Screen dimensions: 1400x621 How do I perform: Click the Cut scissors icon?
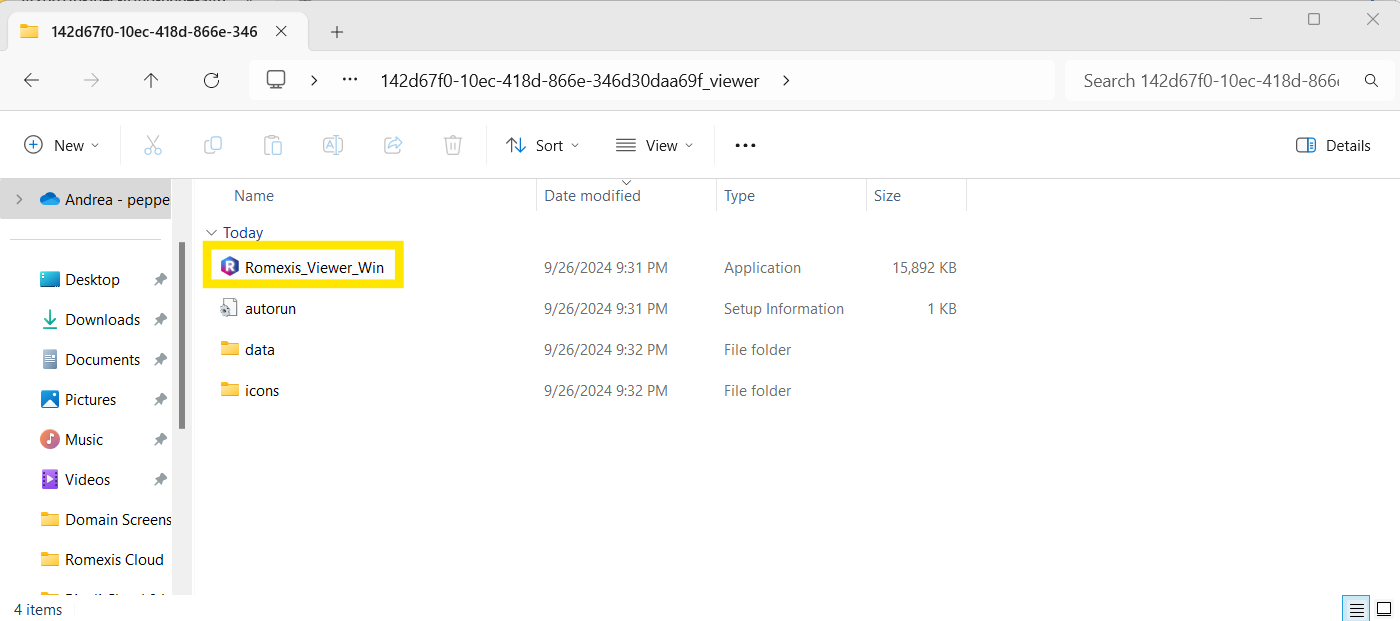153,145
